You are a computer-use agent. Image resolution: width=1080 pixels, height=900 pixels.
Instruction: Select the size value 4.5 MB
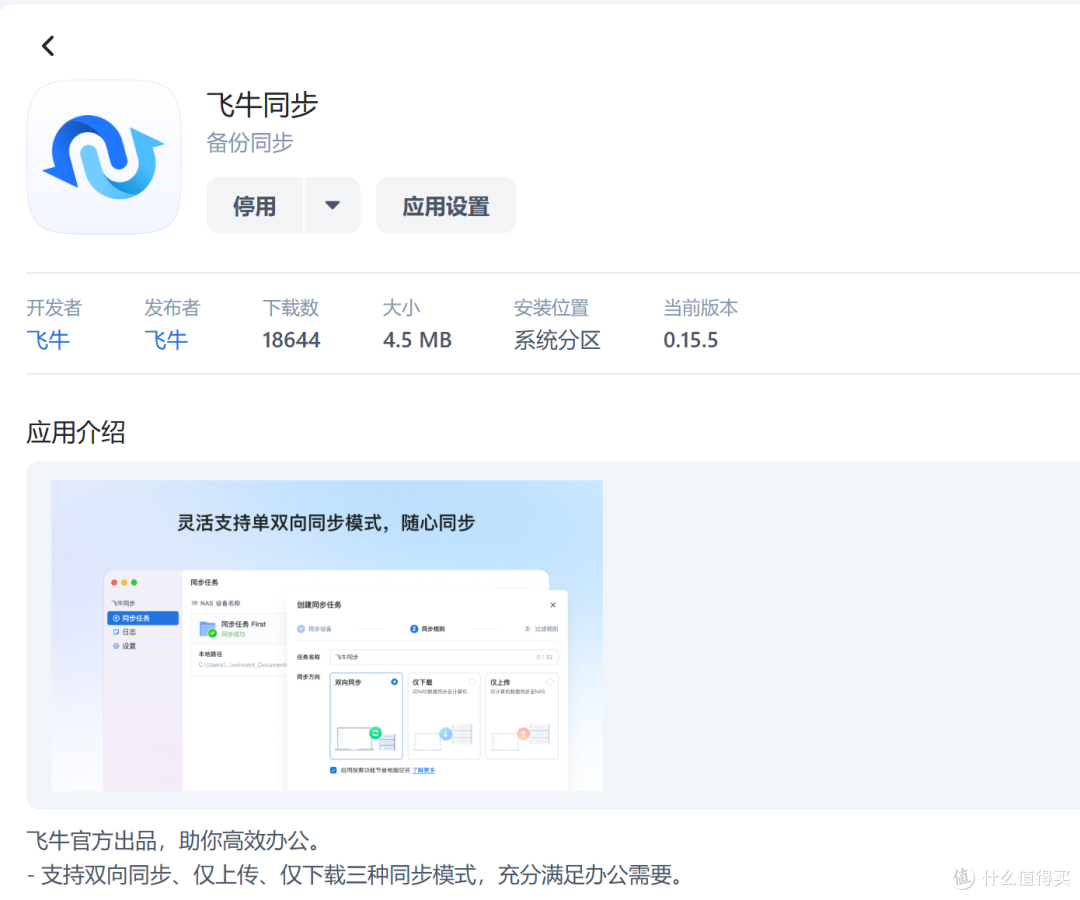point(417,339)
